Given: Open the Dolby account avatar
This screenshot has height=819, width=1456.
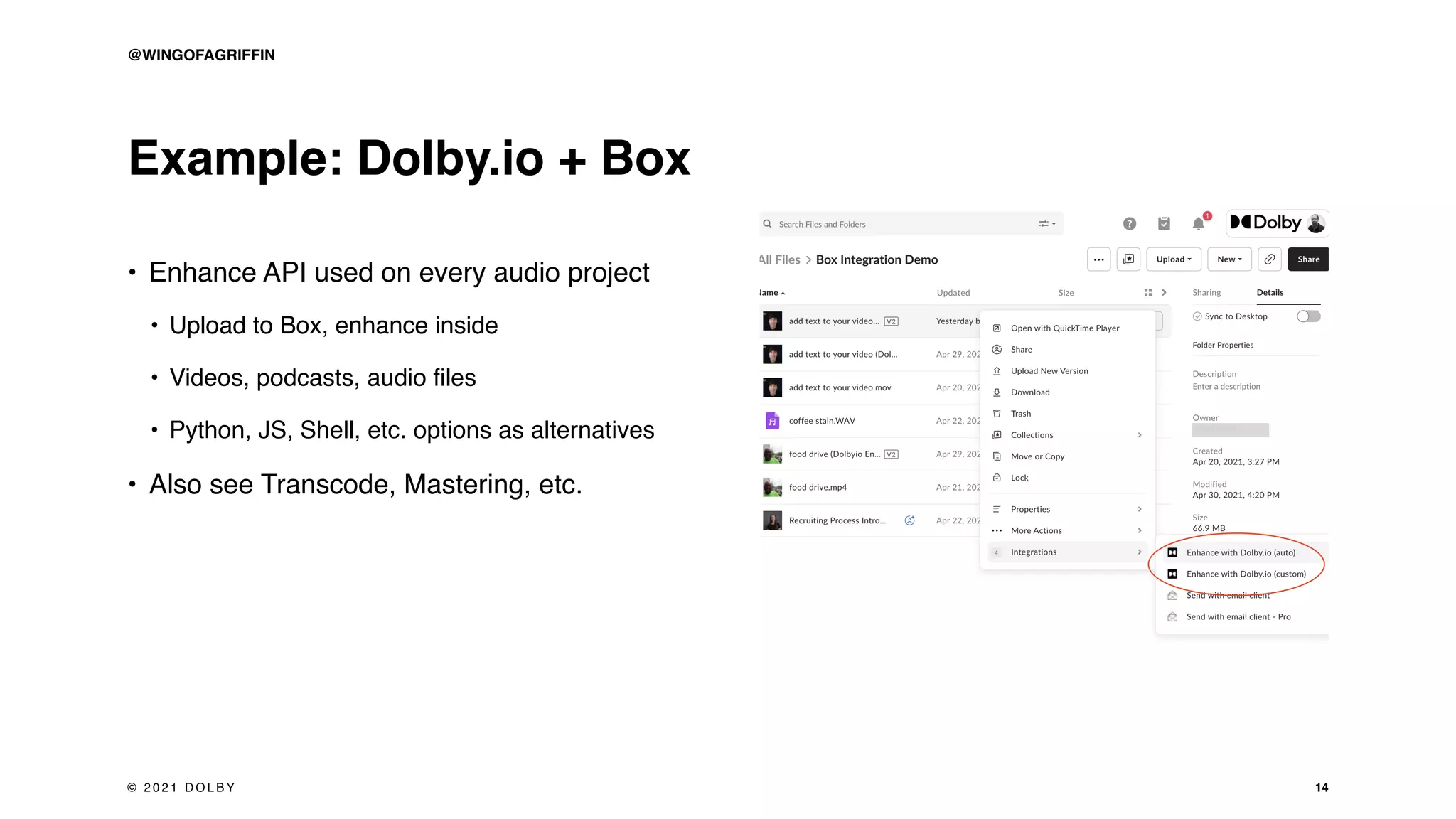Looking at the screenshot, I should (x=1316, y=223).
